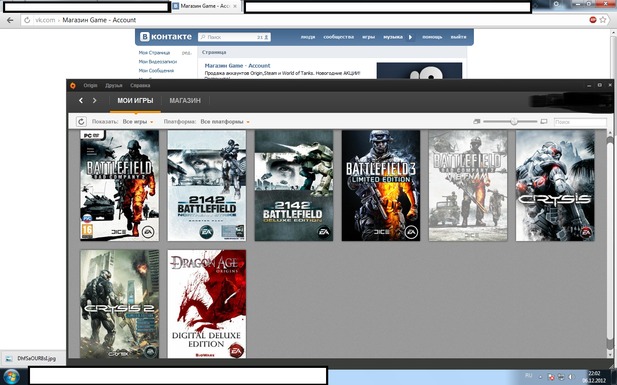Image resolution: width=617 pixels, height=385 pixels.
Task: Open the Bad Company 2 Vietnam tile
Action: (x=468, y=185)
